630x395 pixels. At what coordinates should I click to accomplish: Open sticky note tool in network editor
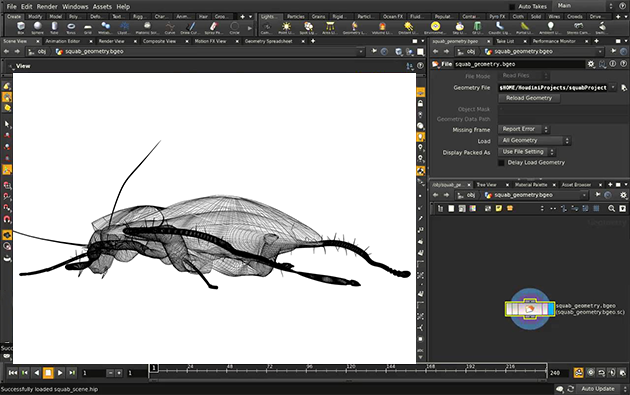[499, 208]
